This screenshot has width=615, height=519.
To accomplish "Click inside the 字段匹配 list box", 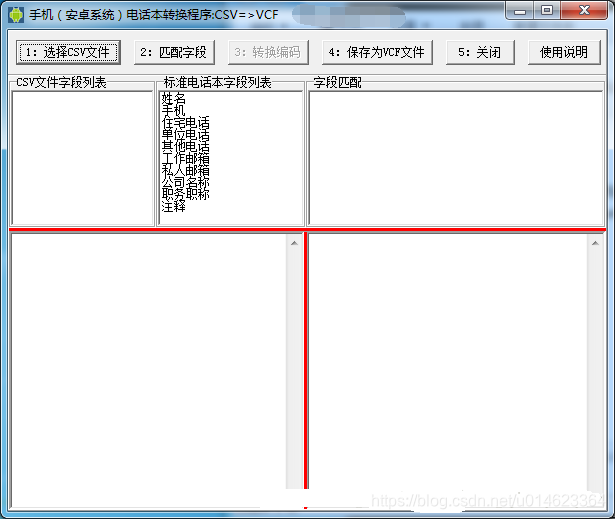I will pos(456,158).
